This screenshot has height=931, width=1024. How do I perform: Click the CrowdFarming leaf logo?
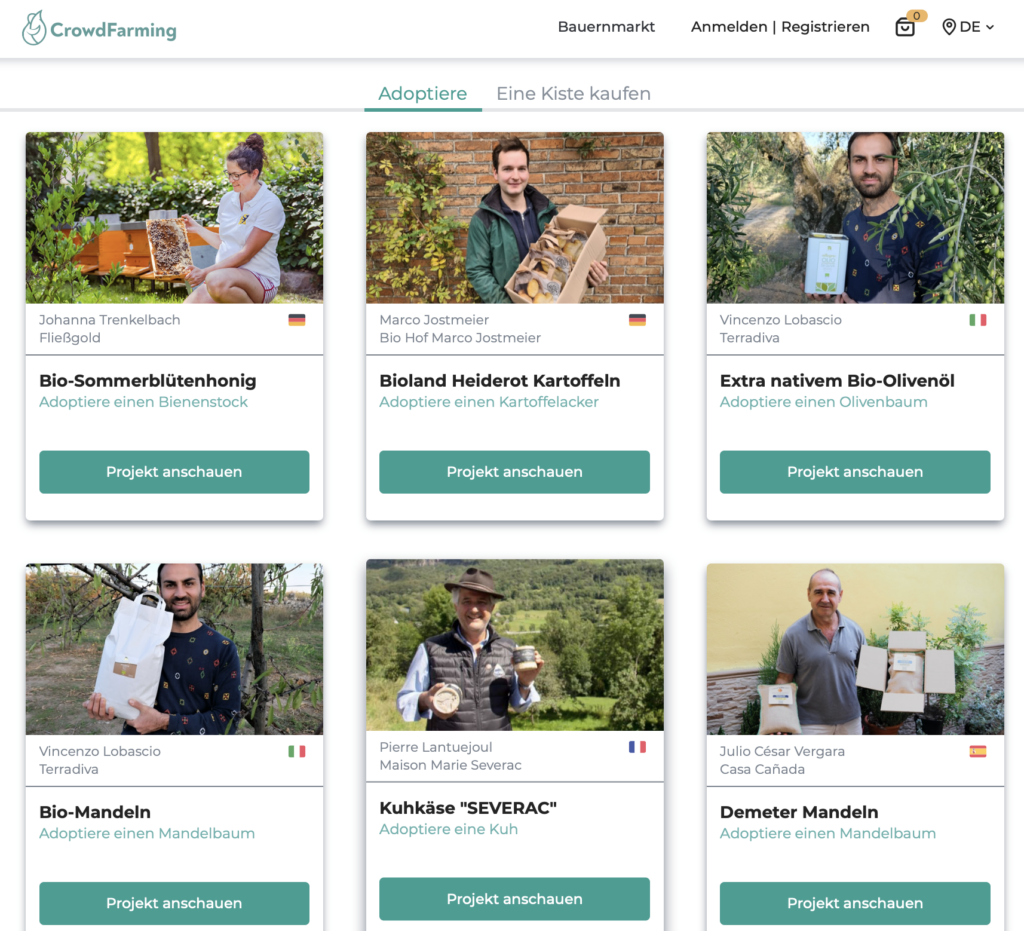(33, 28)
